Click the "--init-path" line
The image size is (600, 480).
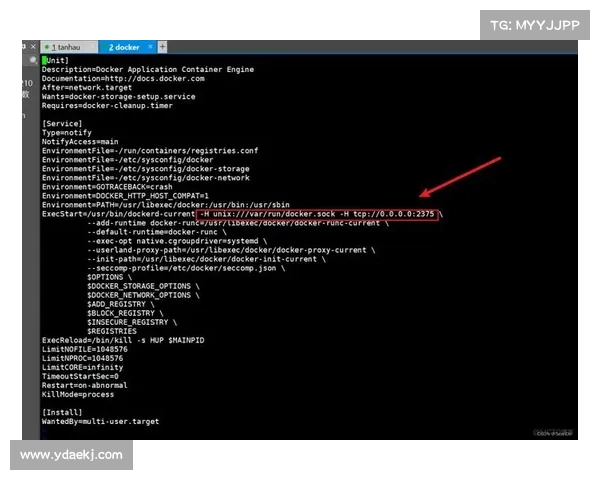click(x=206, y=259)
